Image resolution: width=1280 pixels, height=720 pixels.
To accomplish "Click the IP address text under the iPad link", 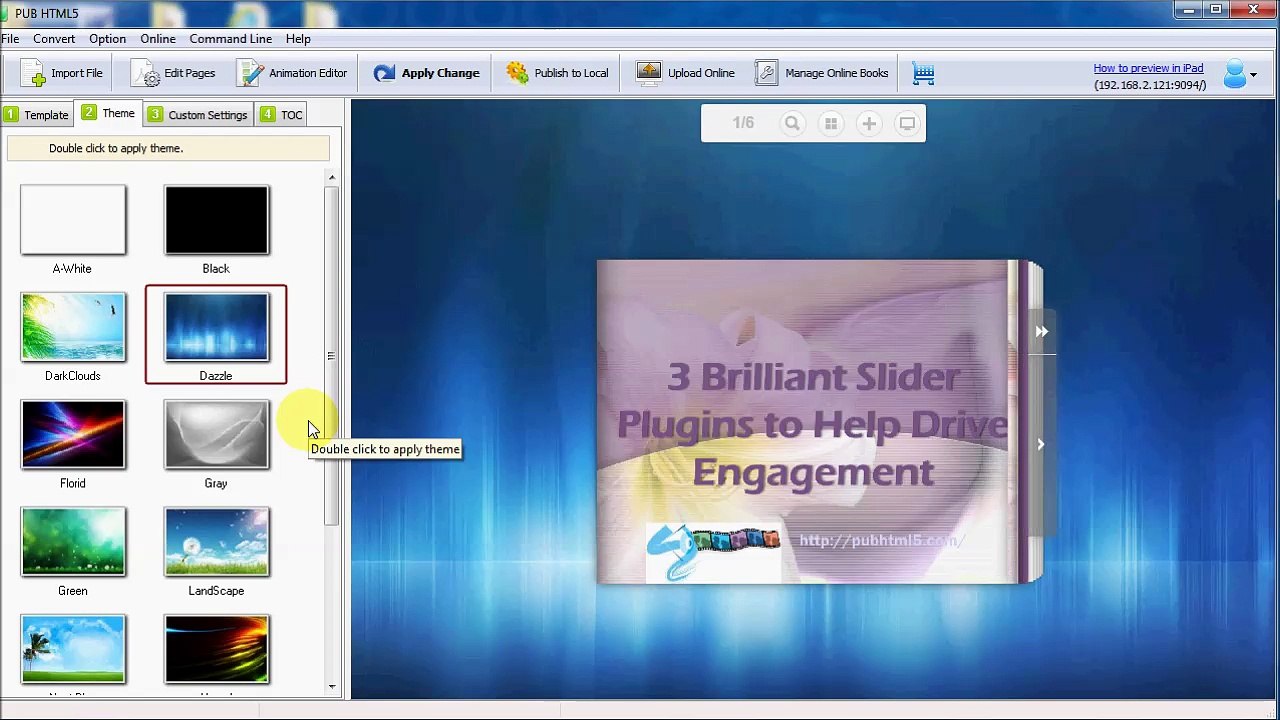I will pos(1150,85).
